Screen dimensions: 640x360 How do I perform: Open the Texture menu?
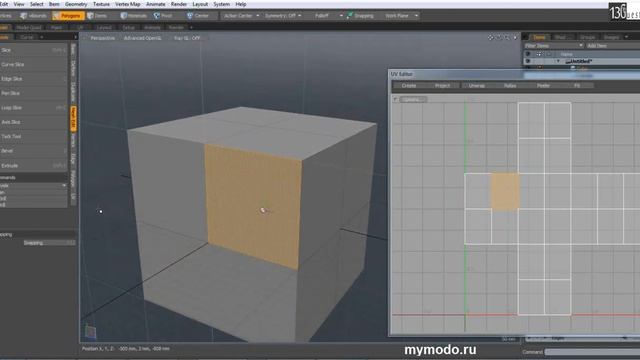tap(101, 4)
